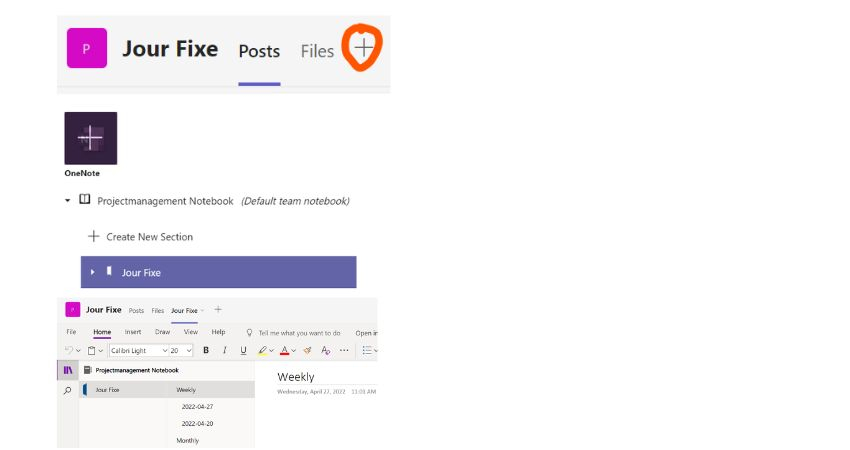850x450 pixels.
Task: Switch to the View ribbon tab
Action: coord(191,332)
